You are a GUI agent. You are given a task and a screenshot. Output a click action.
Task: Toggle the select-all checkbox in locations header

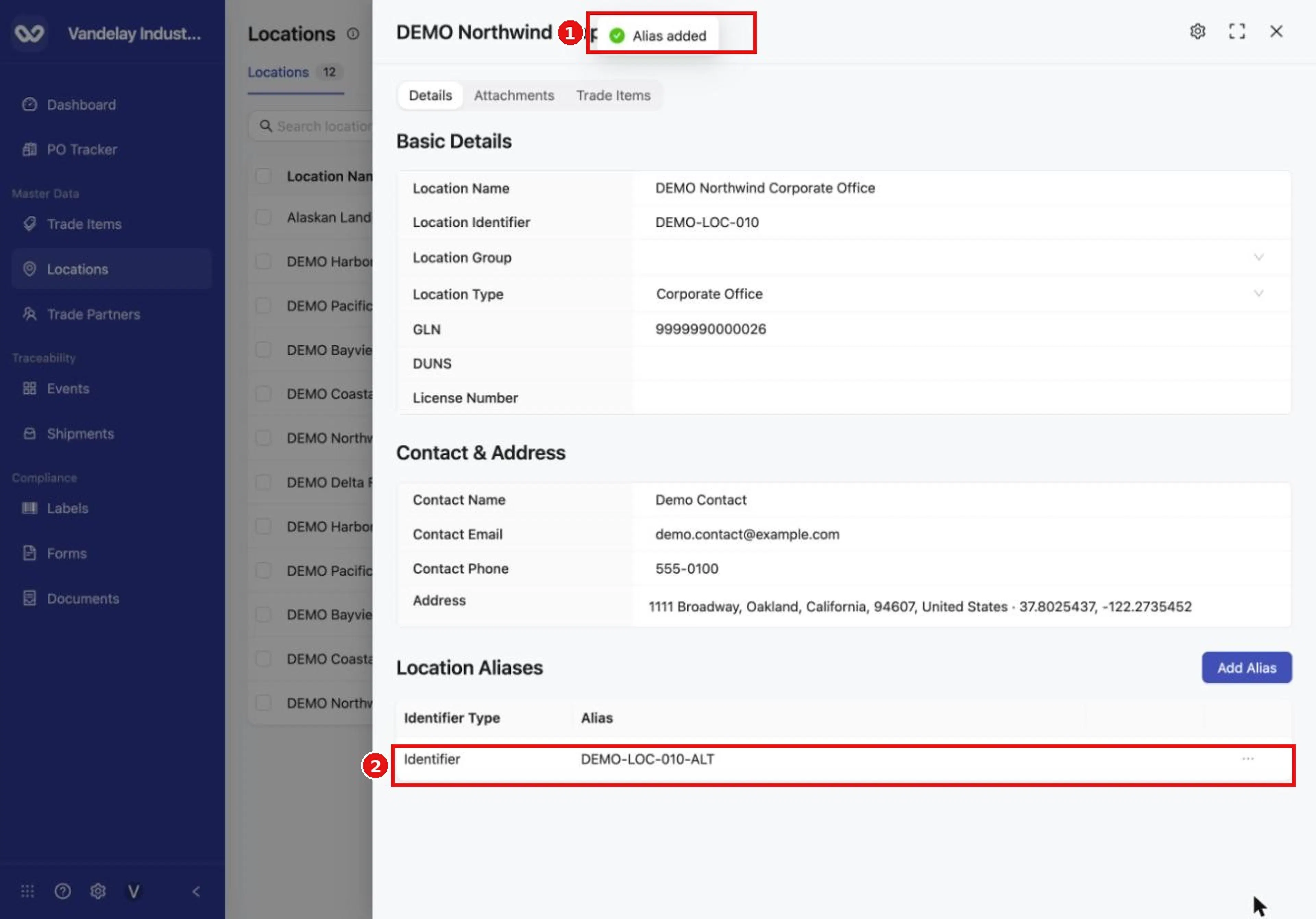[263, 176]
